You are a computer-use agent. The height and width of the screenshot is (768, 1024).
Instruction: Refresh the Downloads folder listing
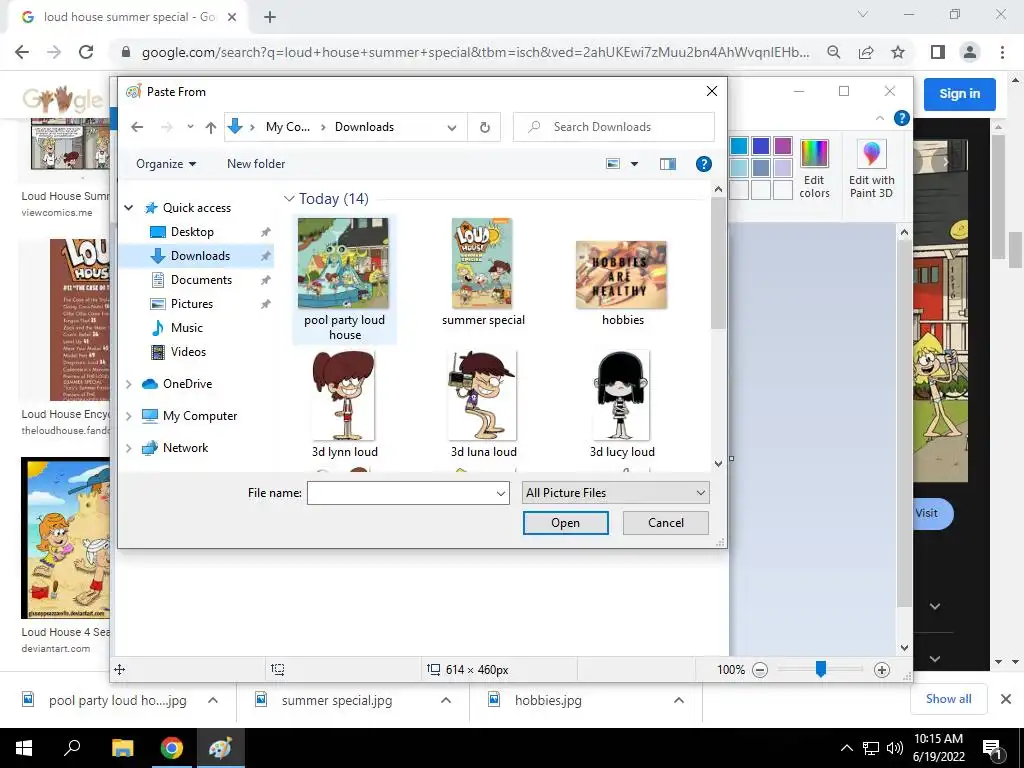pyautogui.click(x=485, y=127)
